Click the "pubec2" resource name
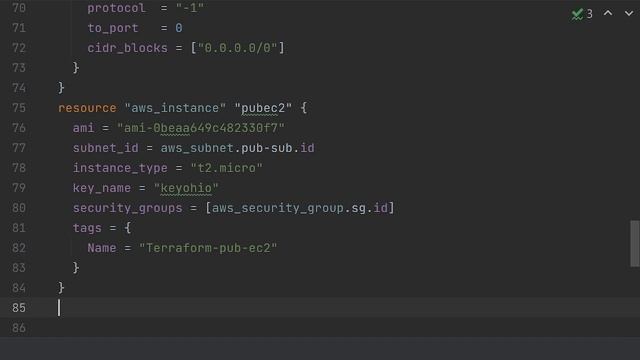This screenshot has width=640, height=360. (263, 108)
